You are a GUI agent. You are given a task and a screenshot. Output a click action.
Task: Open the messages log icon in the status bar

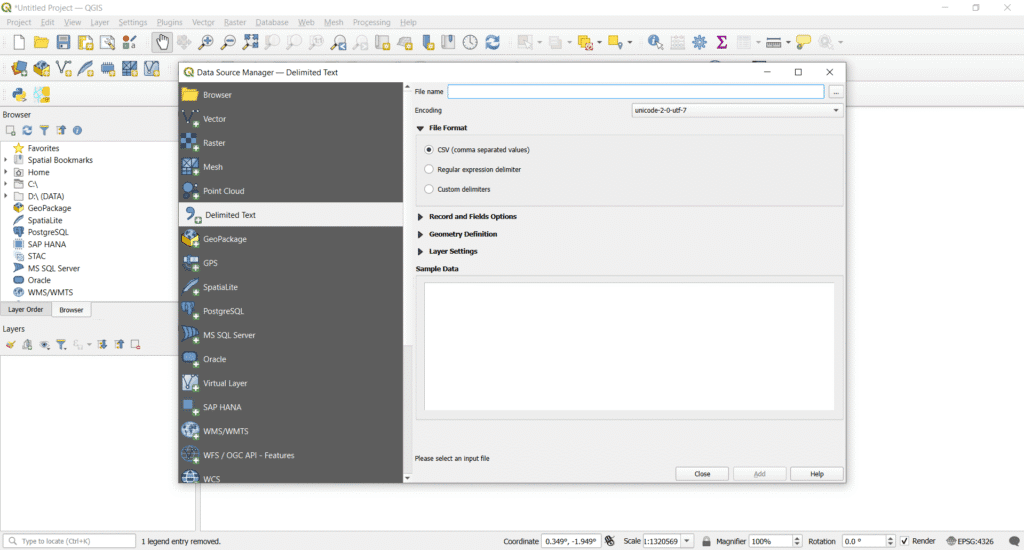(x=1014, y=541)
